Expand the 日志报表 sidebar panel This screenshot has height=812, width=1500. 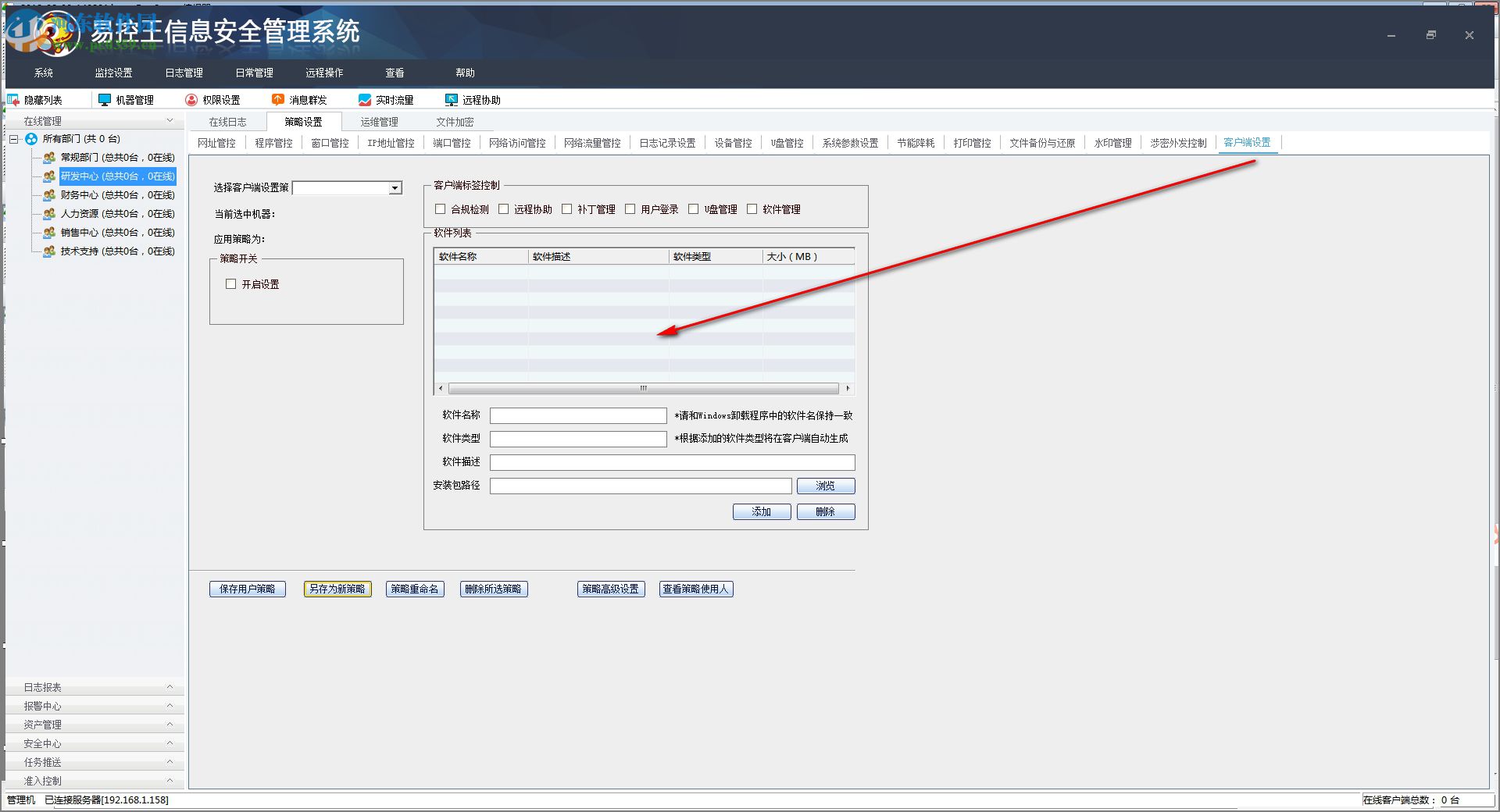click(94, 687)
